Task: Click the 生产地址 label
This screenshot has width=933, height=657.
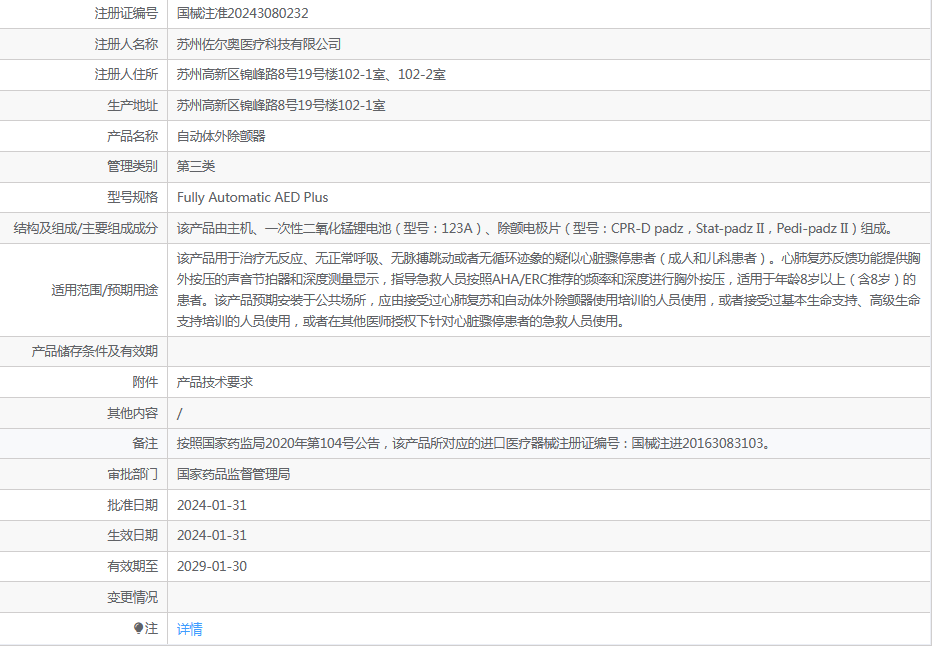Action: click(133, 105)
